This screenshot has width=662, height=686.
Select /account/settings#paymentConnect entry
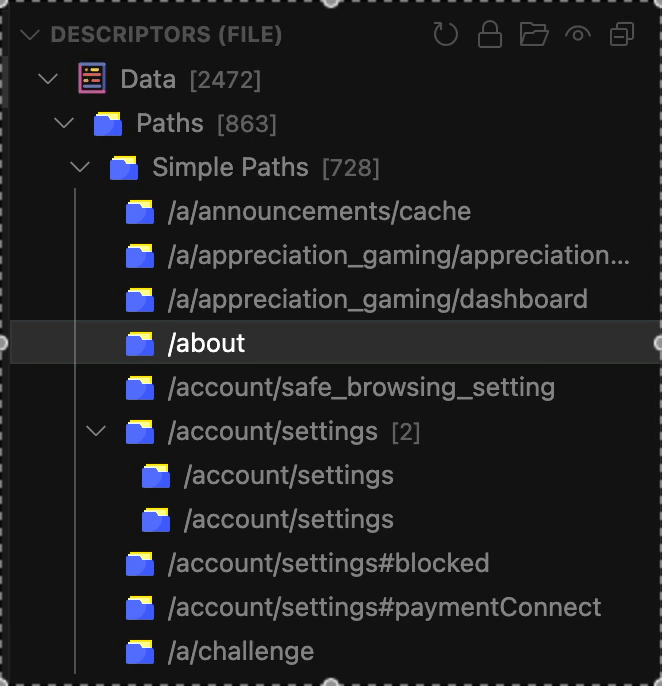(384, 608)
